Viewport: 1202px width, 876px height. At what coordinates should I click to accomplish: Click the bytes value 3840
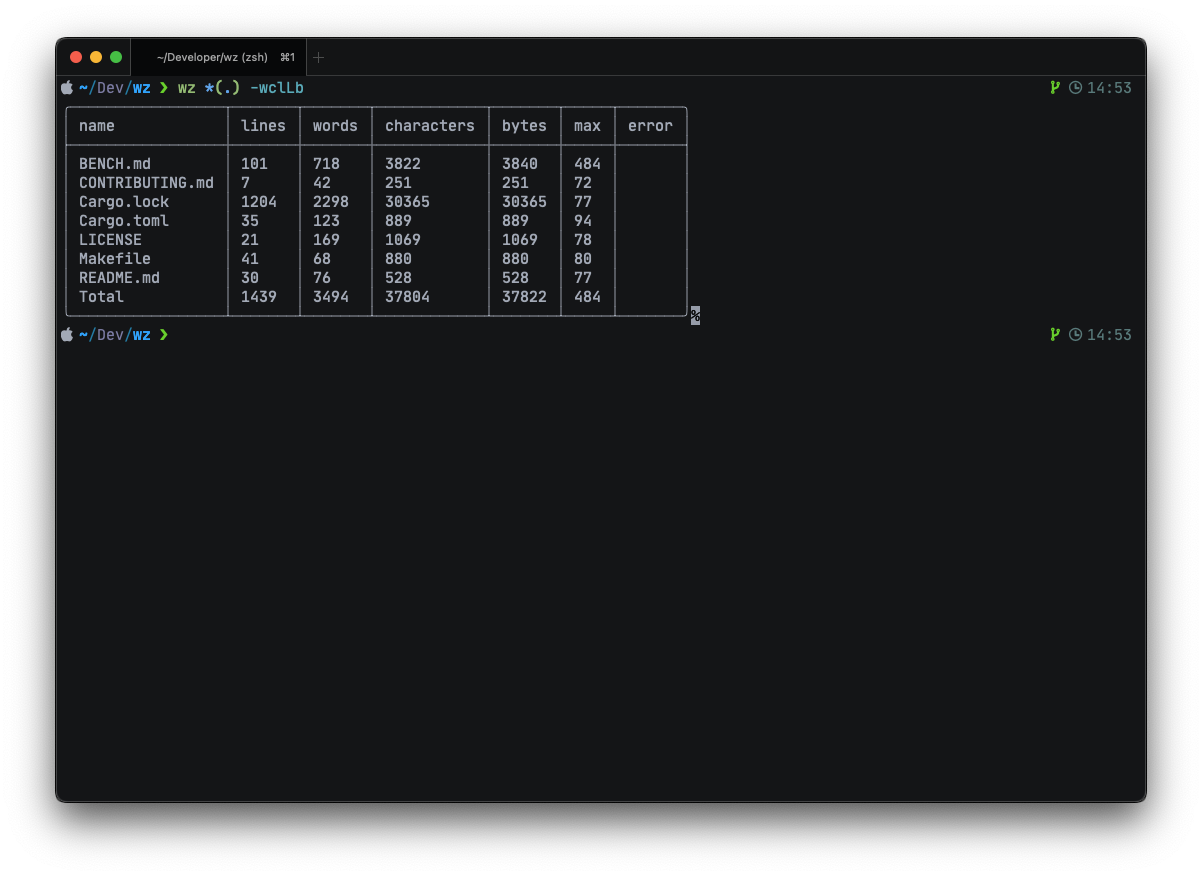(520, 164)
